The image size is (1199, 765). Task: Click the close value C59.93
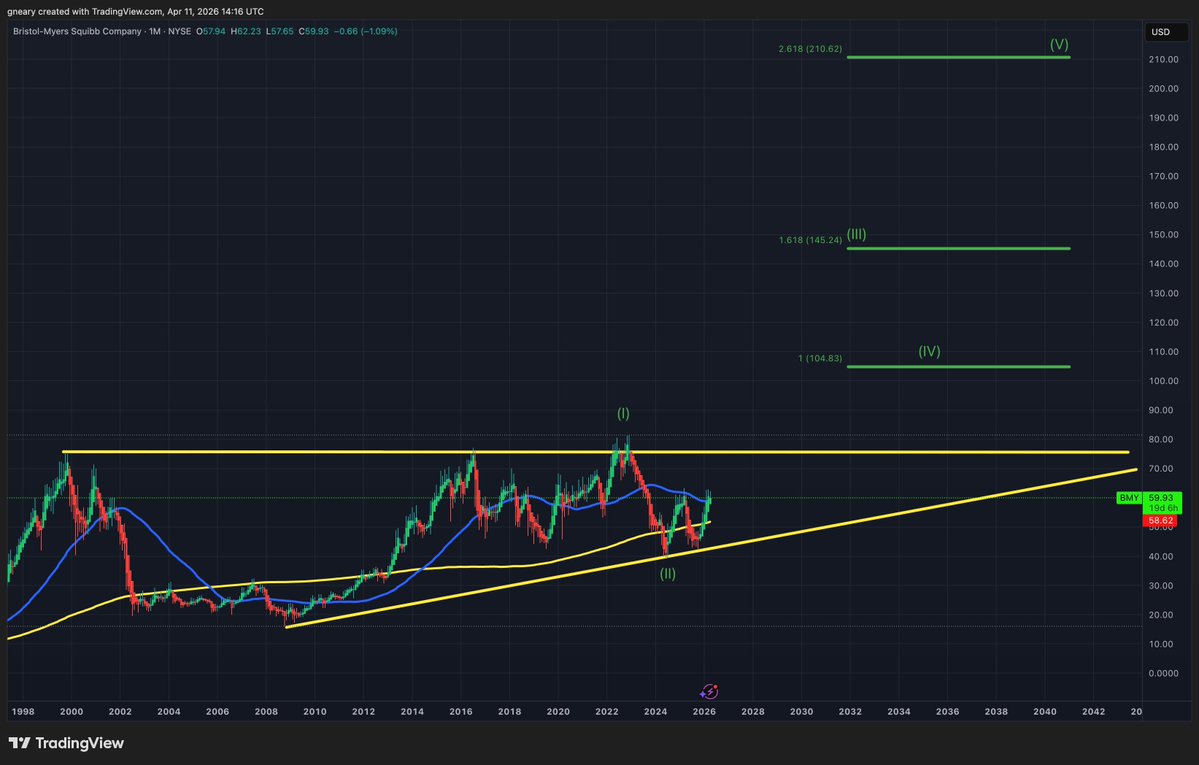point(314,31)
